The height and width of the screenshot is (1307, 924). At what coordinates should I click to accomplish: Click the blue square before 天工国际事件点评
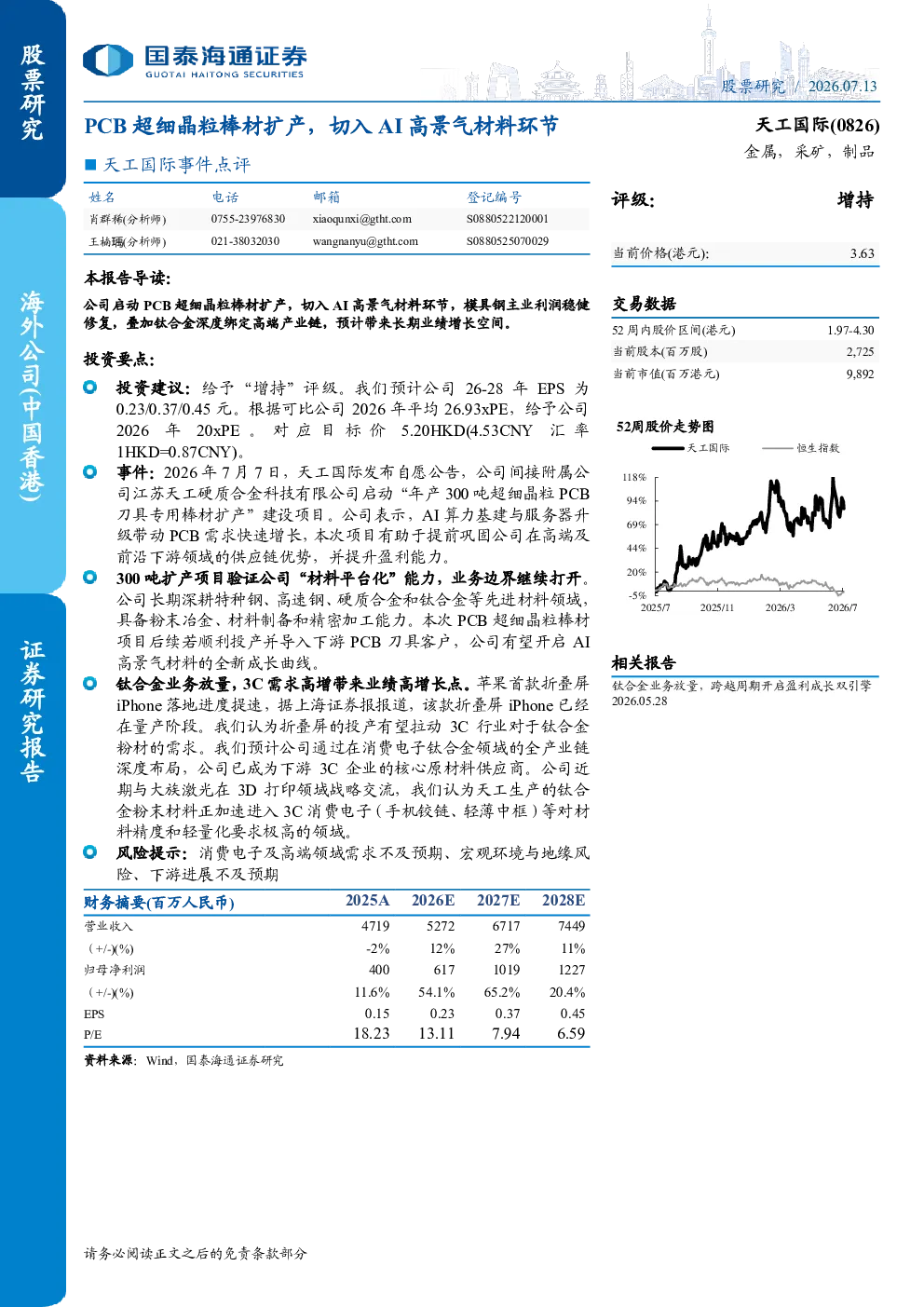tap(90, 165)
